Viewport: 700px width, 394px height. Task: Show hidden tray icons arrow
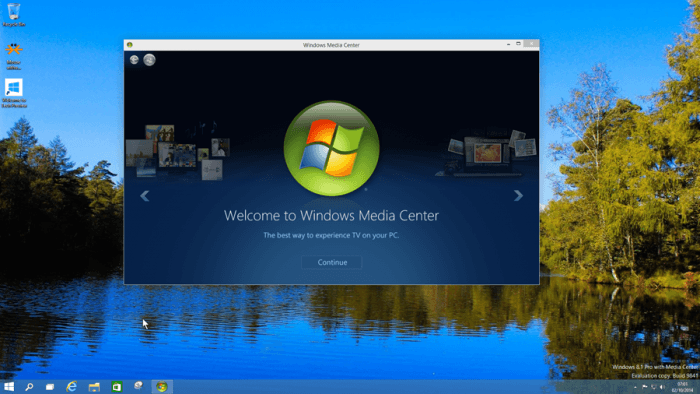point(635,387)
